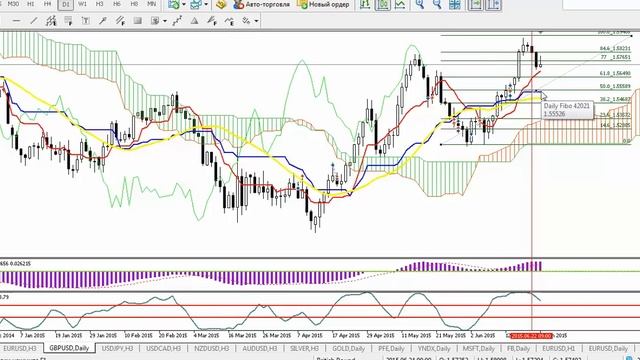Toggle chart shift from right border
640x360 pixels.
493,4
